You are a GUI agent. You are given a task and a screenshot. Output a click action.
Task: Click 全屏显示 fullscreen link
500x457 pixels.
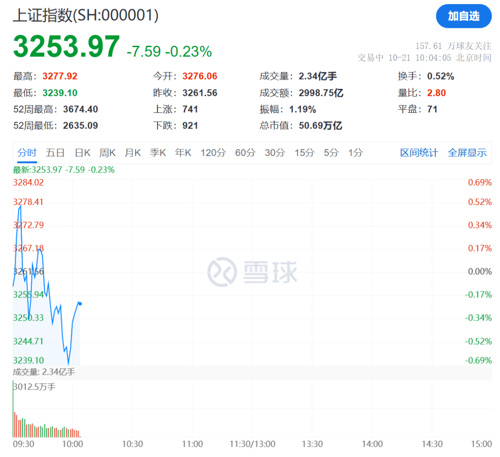point(467,153)
